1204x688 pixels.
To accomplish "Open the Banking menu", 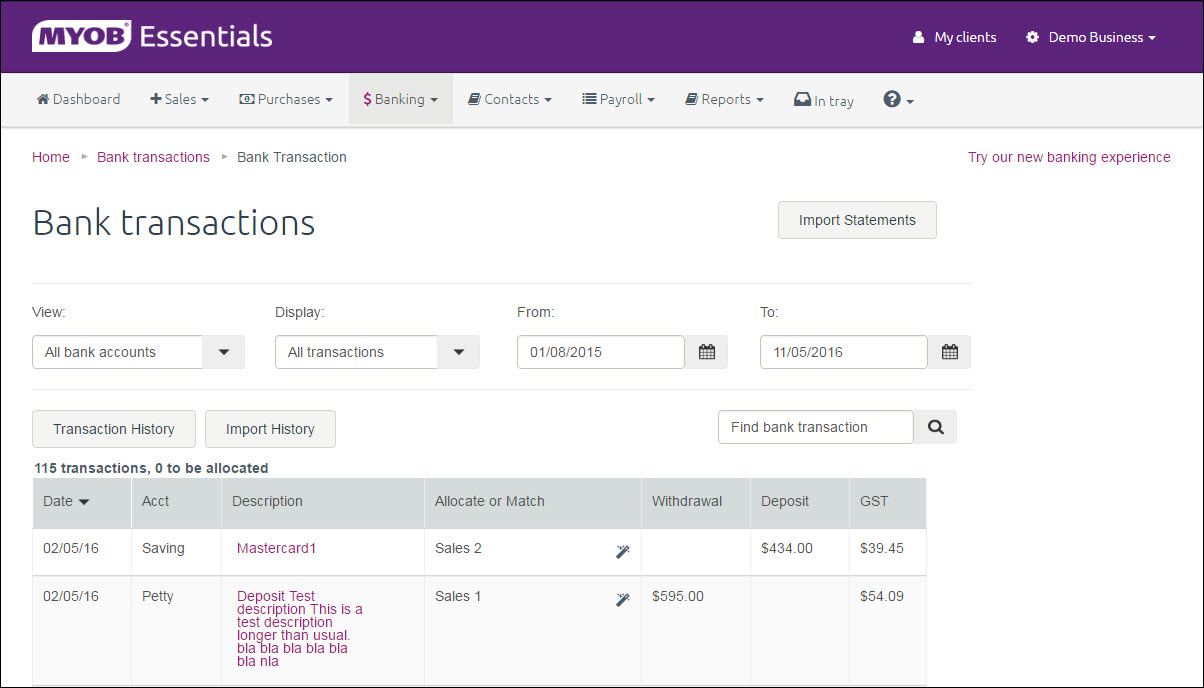I will [x=400, y=100].
